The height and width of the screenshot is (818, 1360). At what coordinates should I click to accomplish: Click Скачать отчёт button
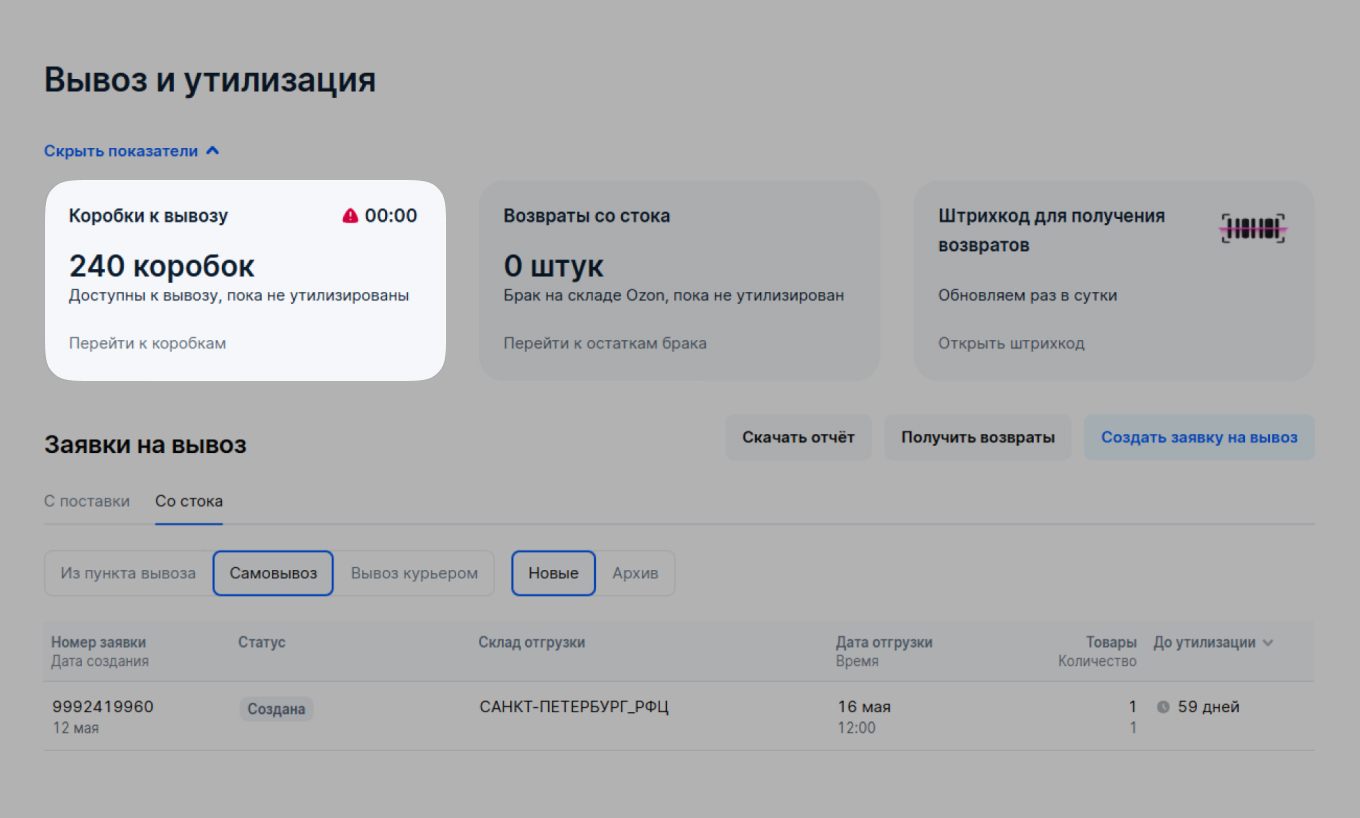tap(798, 437)
